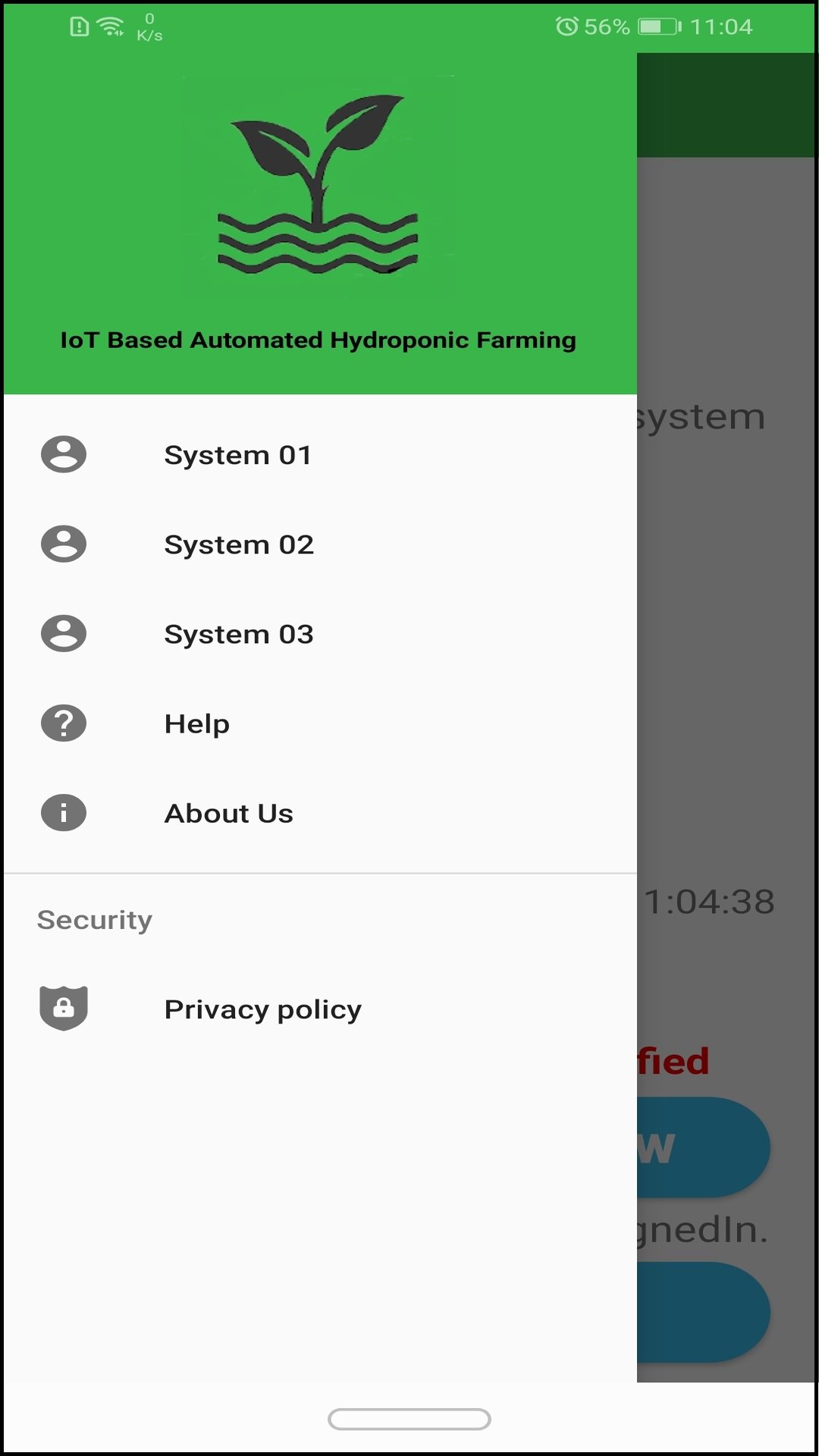Click the System 02 user avatar icon
This screenshot has height=1456, width=819.
click(63, 544)
